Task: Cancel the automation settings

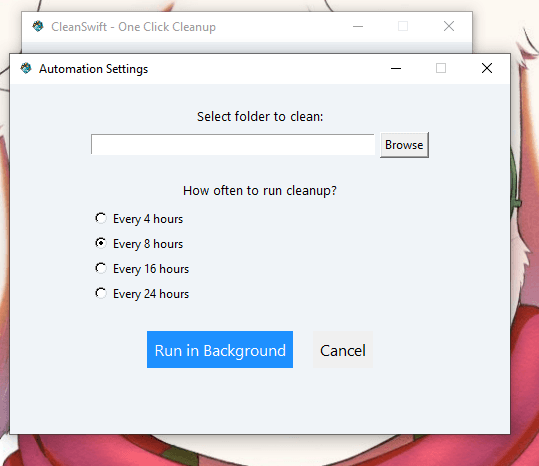Action: click(343, 350)
